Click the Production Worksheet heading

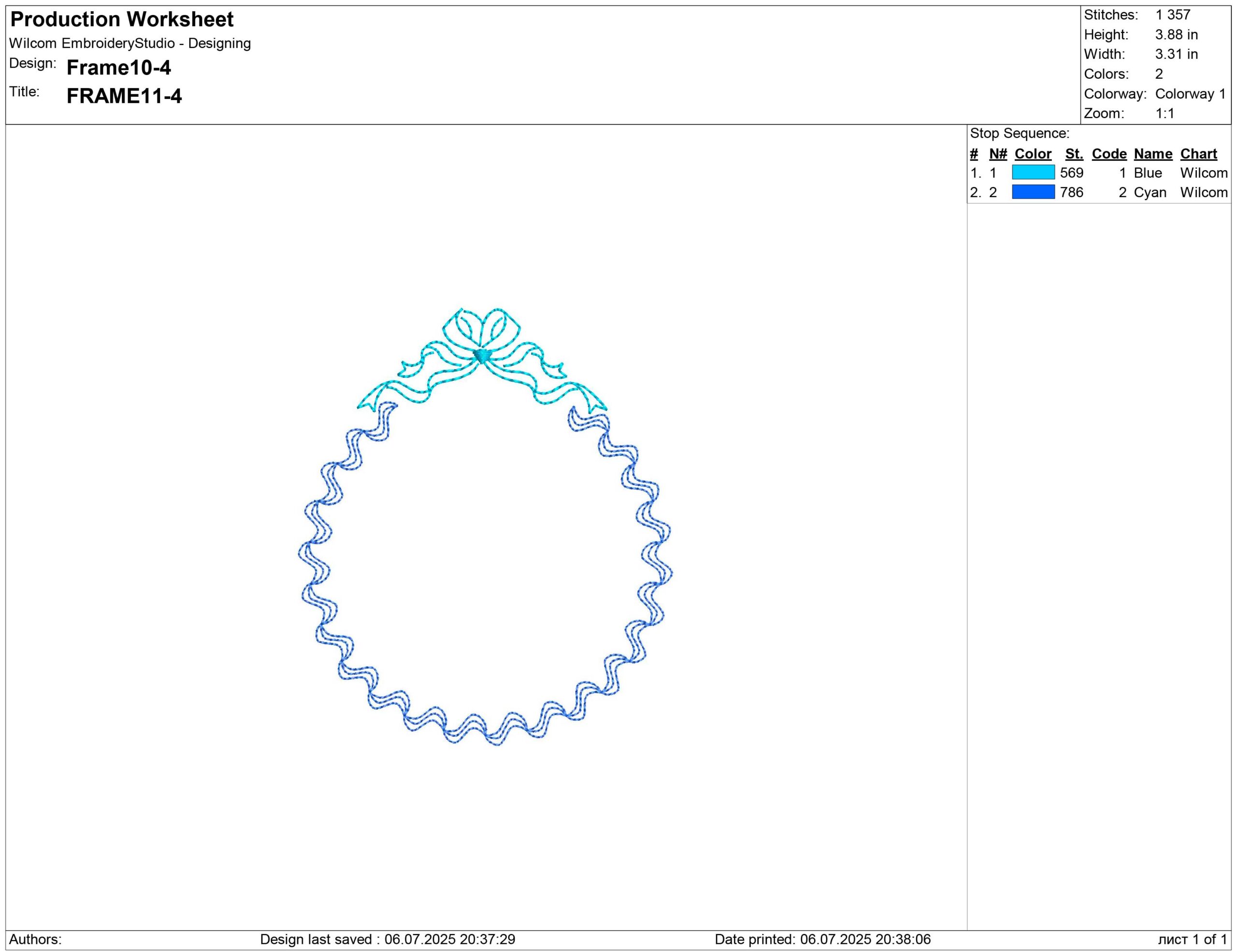122,20
